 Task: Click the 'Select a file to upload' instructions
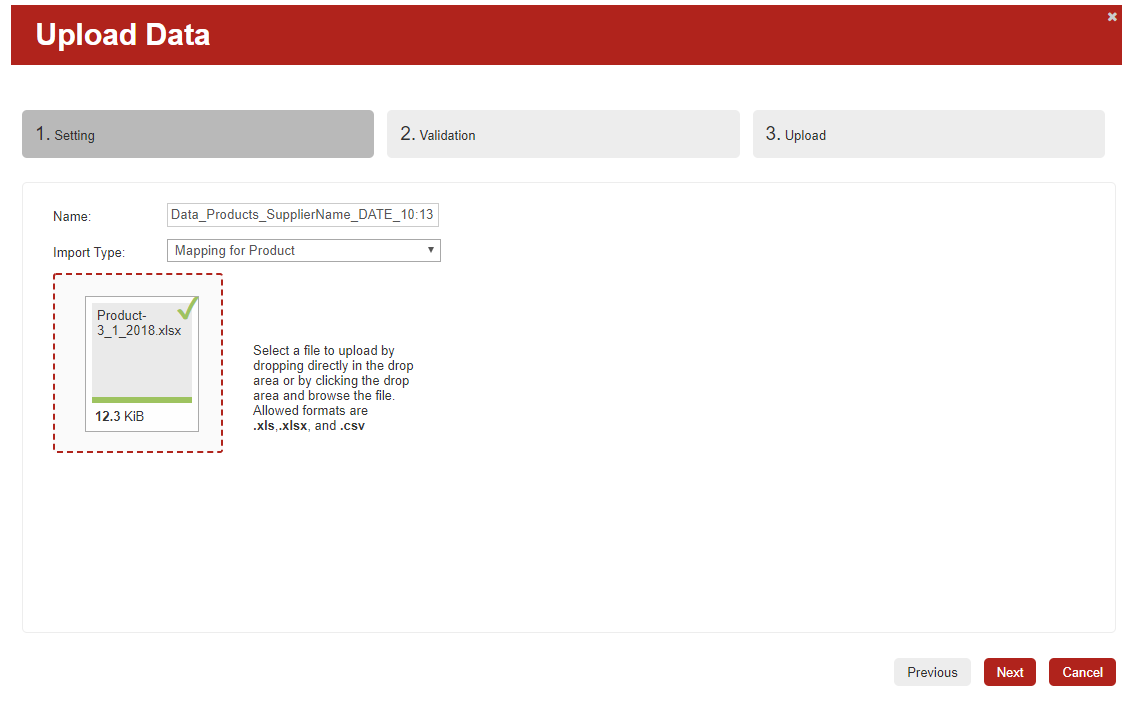click(x=333, y=388)
